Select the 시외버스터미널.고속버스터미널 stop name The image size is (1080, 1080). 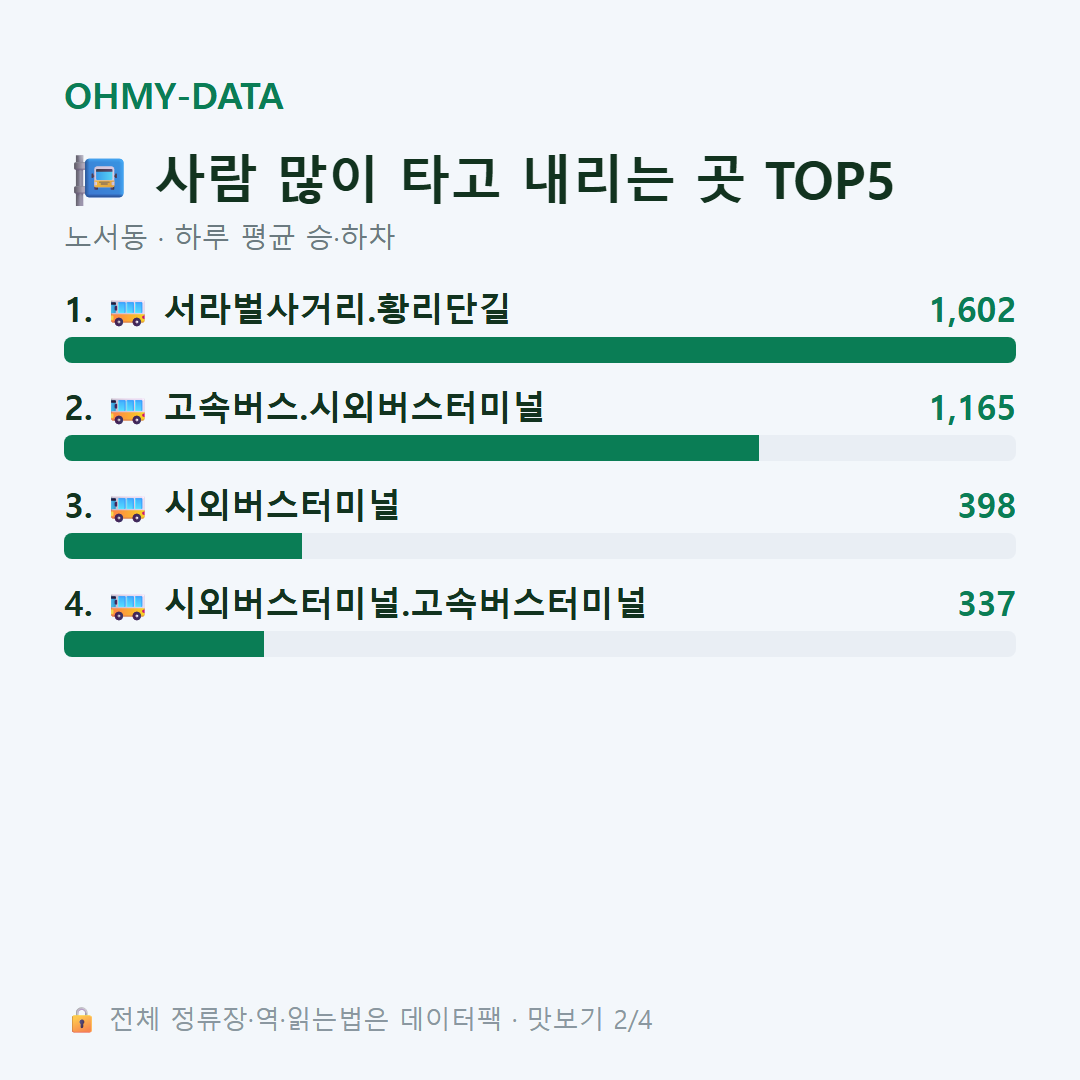(405, 603)
